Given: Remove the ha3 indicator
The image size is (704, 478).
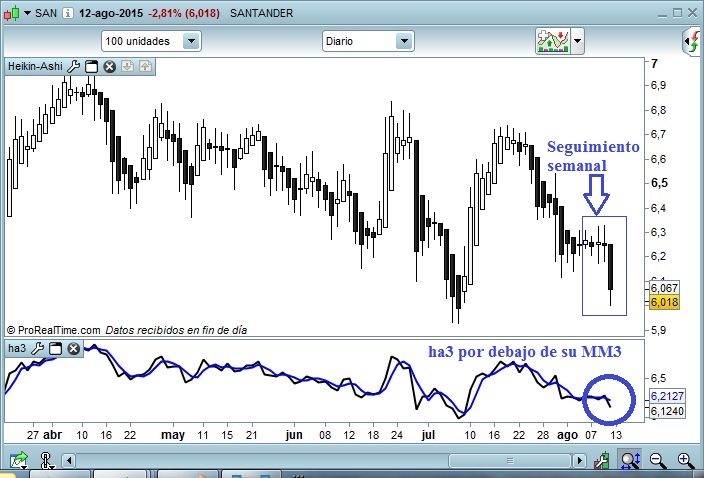Looking at the screenshot, I should (x=74, y=348).
